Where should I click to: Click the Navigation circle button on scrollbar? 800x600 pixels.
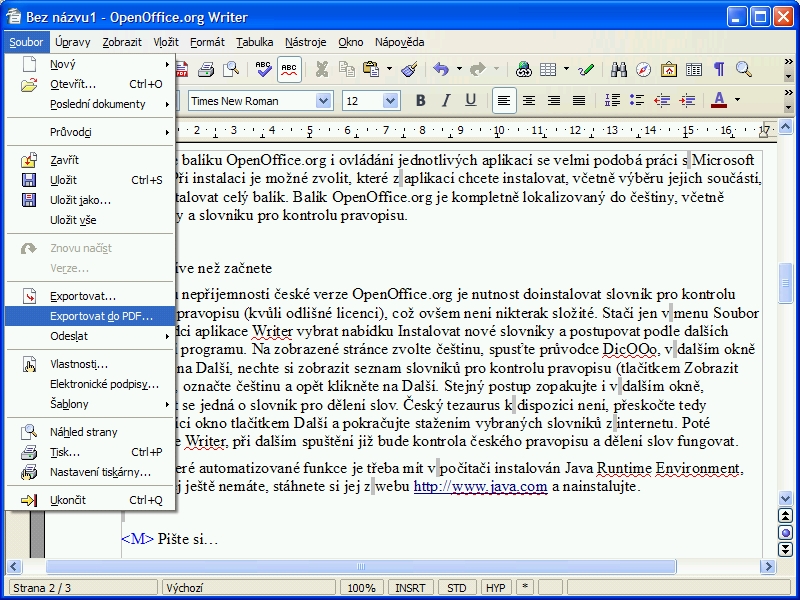pos(786,533)
